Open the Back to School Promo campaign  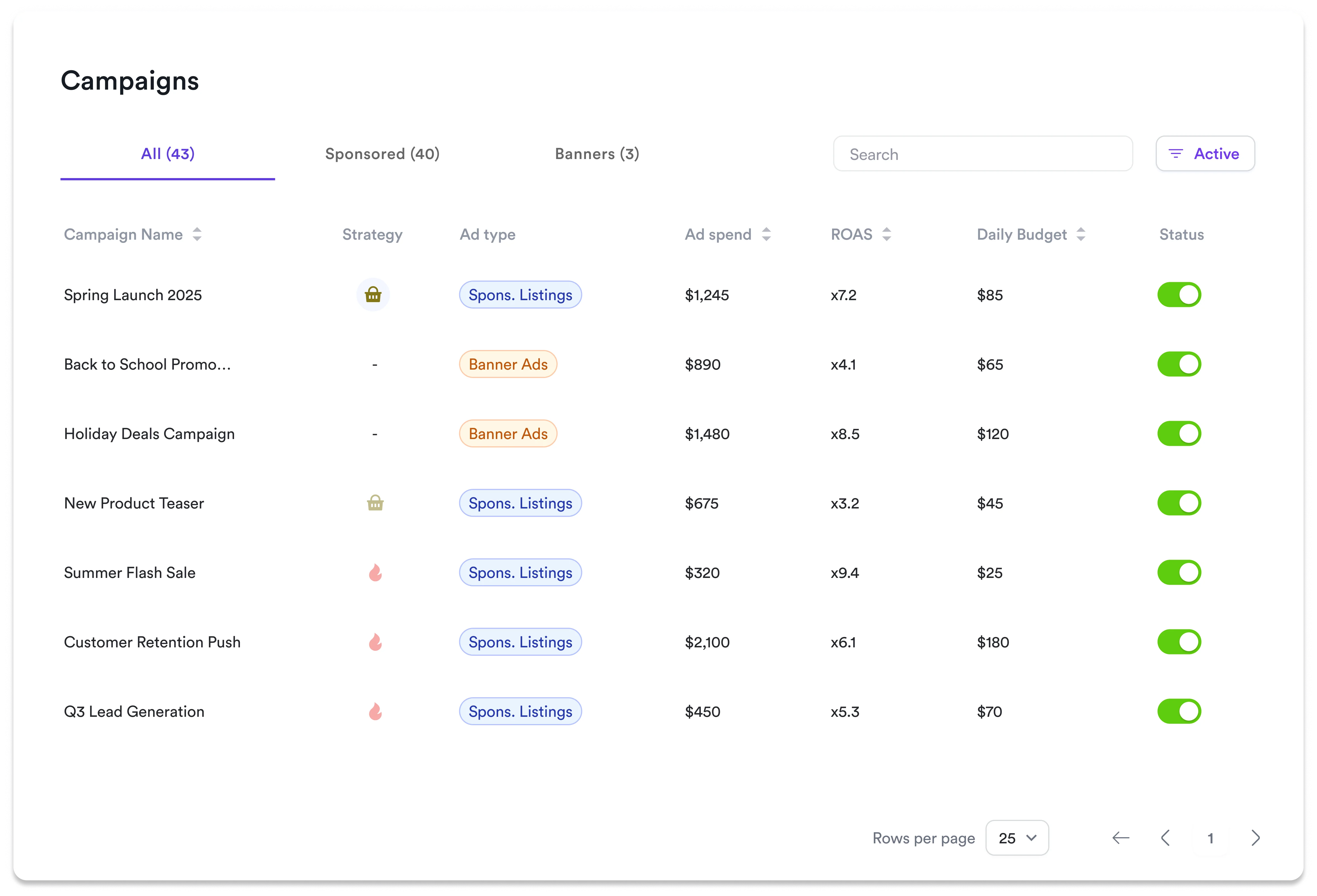click(x=148, y=364)
